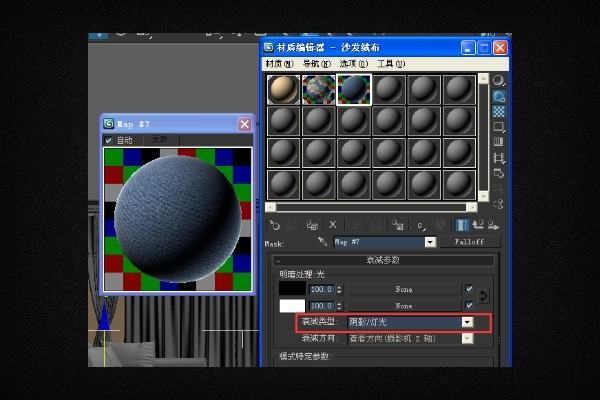Image resolution: width=600 pixels, height=400 pixels.
Task: Click the white color swatch
Action: pyautogui.click(x=293, y=305)
